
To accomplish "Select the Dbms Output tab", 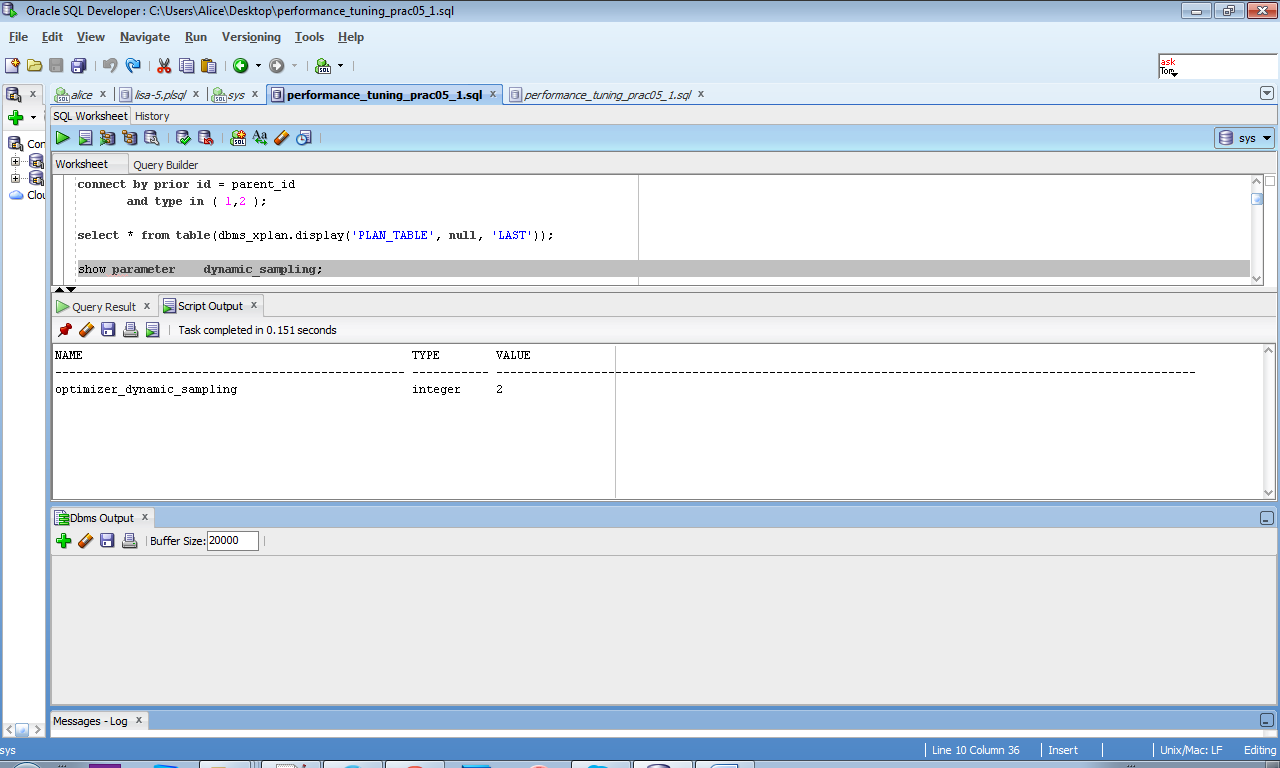I will tap(101, 518).
